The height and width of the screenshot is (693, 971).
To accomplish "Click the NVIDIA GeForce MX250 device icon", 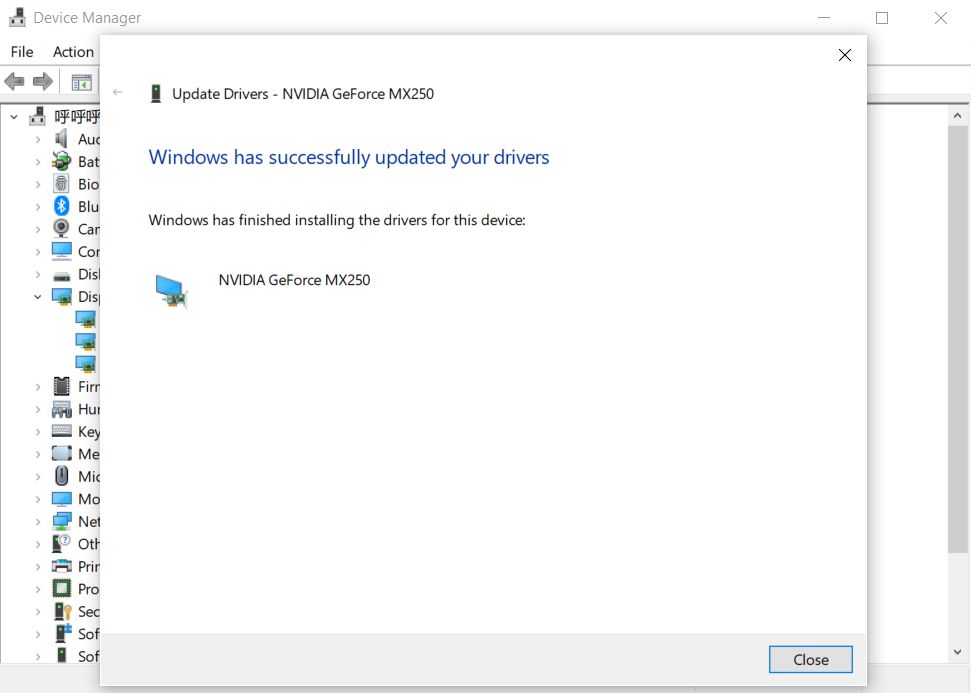I will pyautogui.click(x=171, y=290).
